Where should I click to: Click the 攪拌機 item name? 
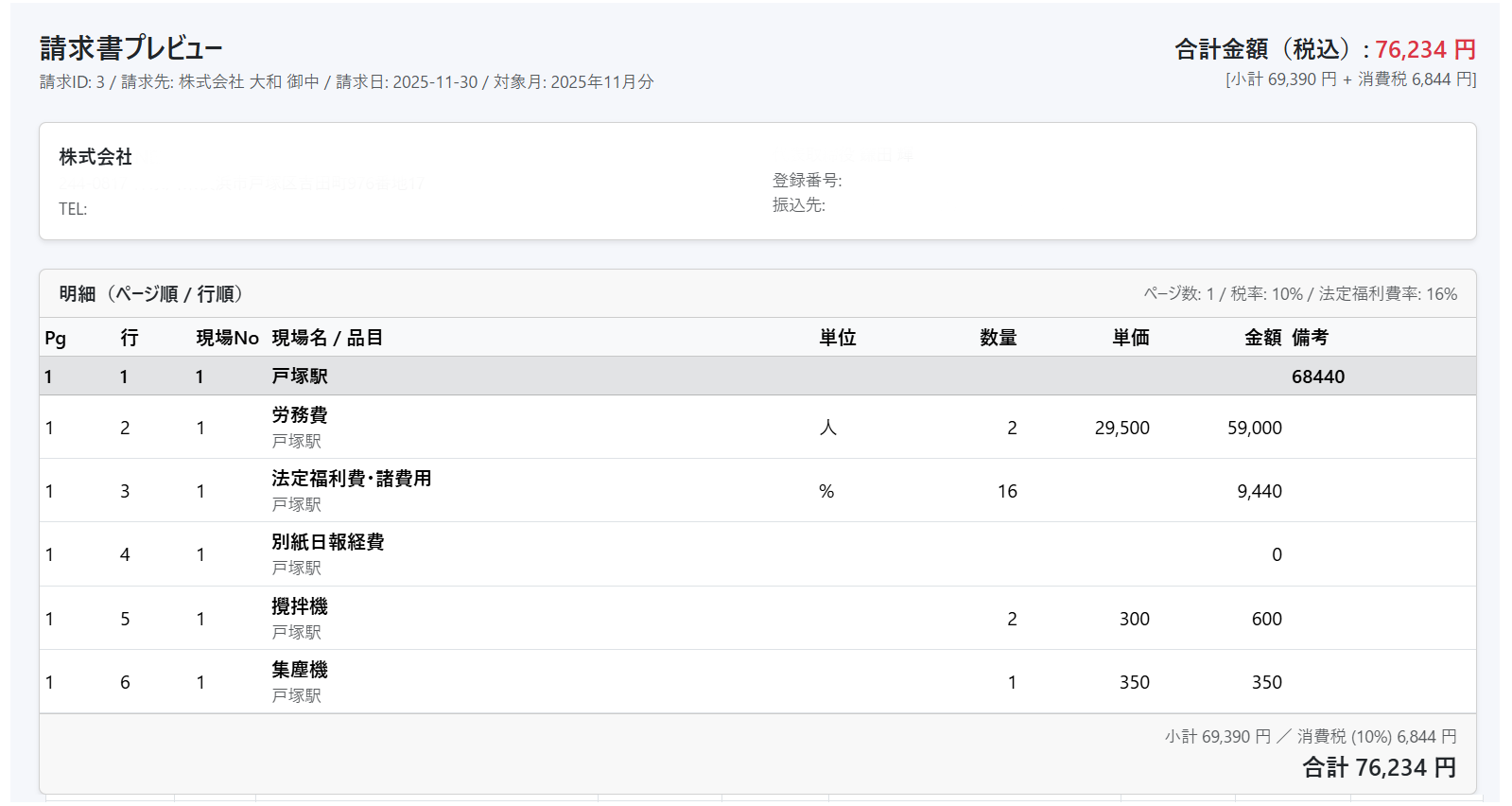click(300, 606)
